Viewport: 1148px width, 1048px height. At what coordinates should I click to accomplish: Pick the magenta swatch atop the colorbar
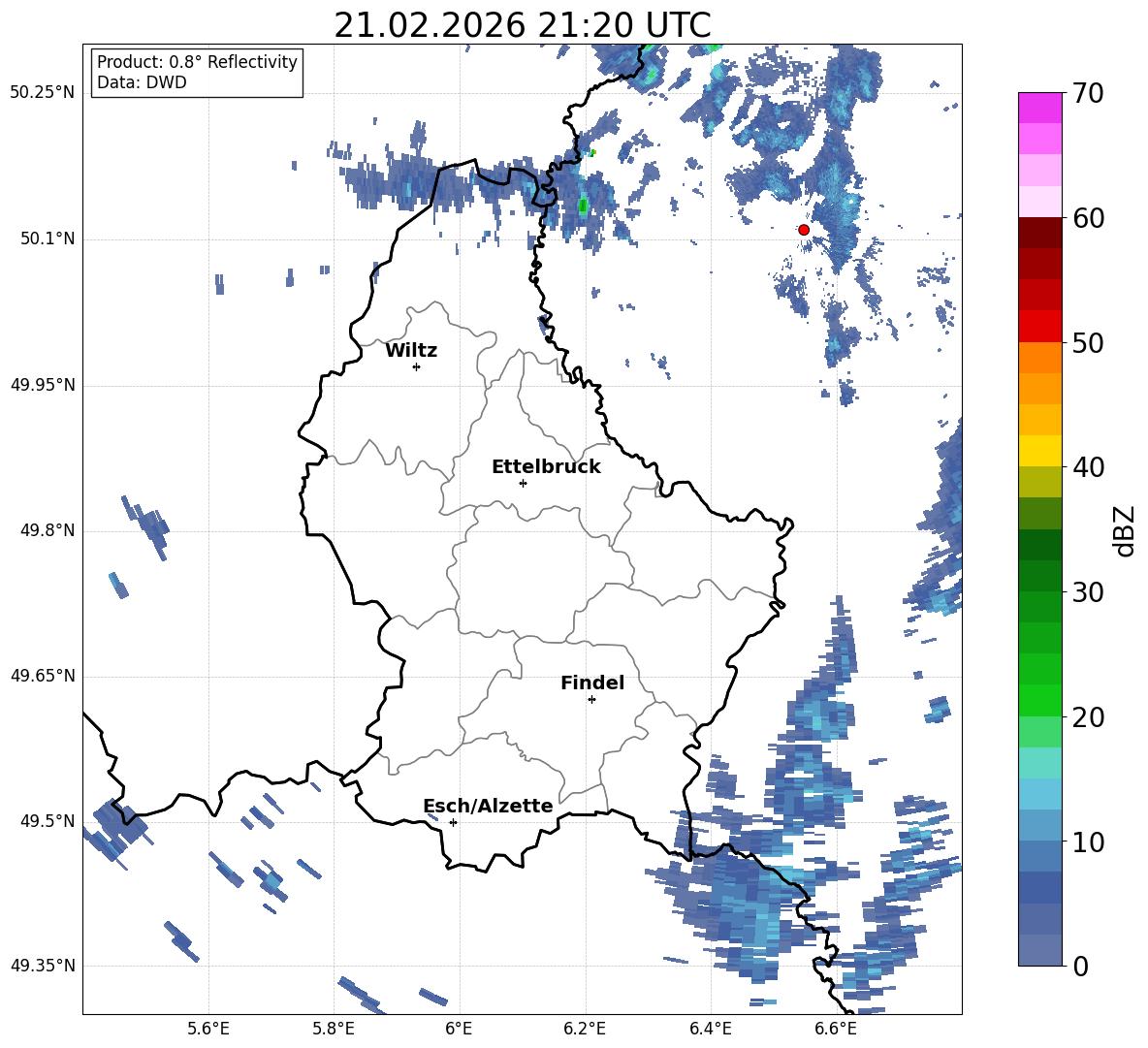pyautogui.click(x=1039, y=108)
